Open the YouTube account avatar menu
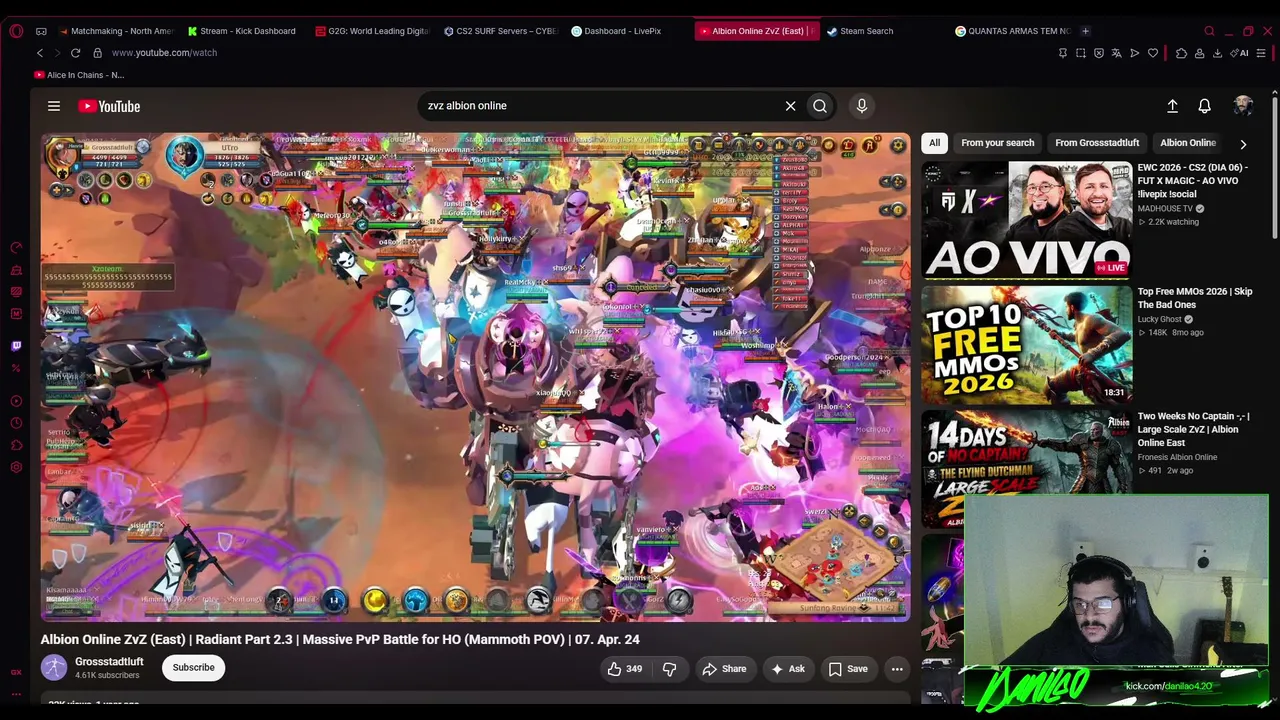1280x720 pixels. coord(1243,106)
